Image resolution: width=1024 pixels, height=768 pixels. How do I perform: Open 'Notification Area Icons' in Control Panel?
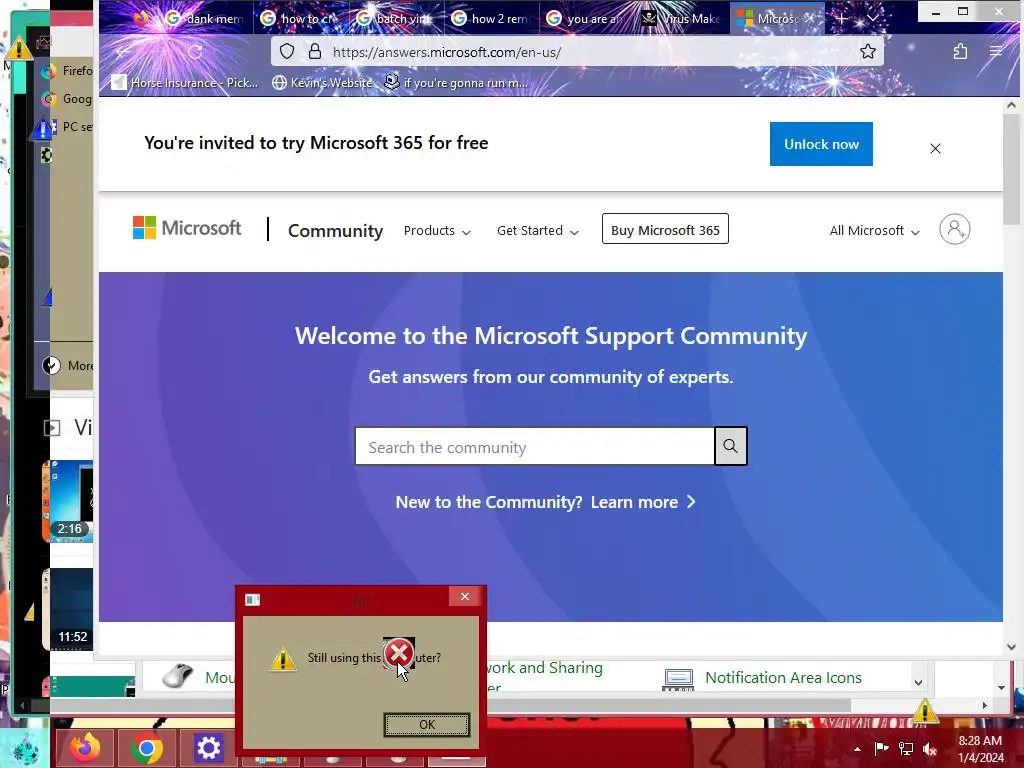click(x=782, y=677)
